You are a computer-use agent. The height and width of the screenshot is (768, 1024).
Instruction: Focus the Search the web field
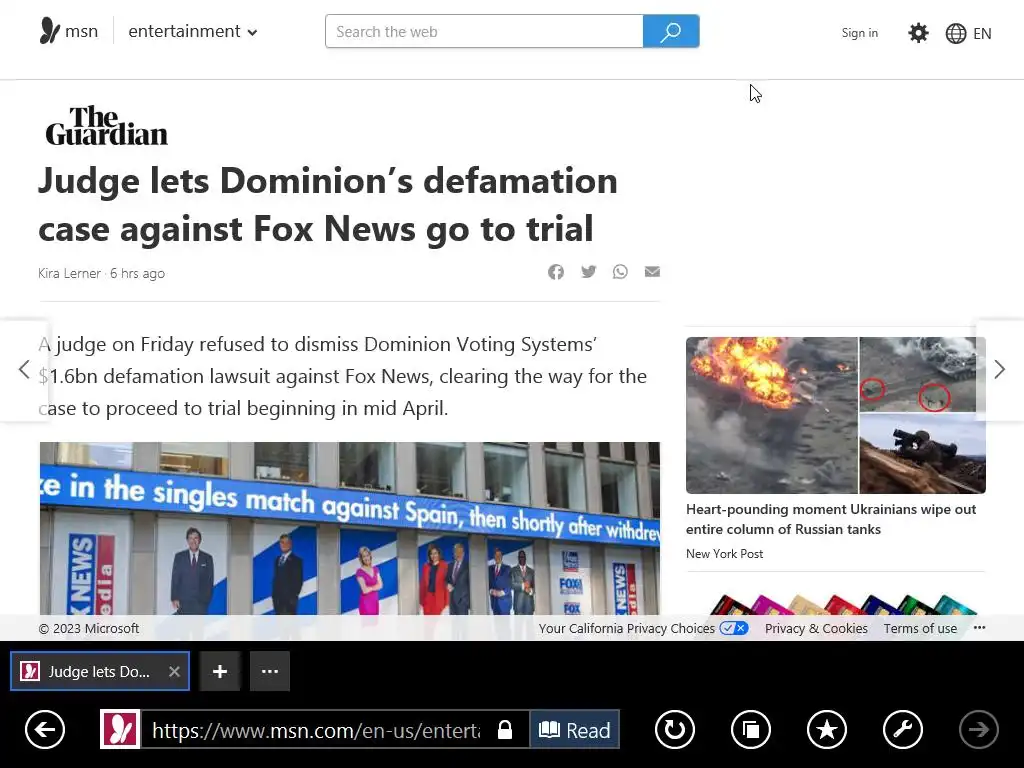(484, 31)
